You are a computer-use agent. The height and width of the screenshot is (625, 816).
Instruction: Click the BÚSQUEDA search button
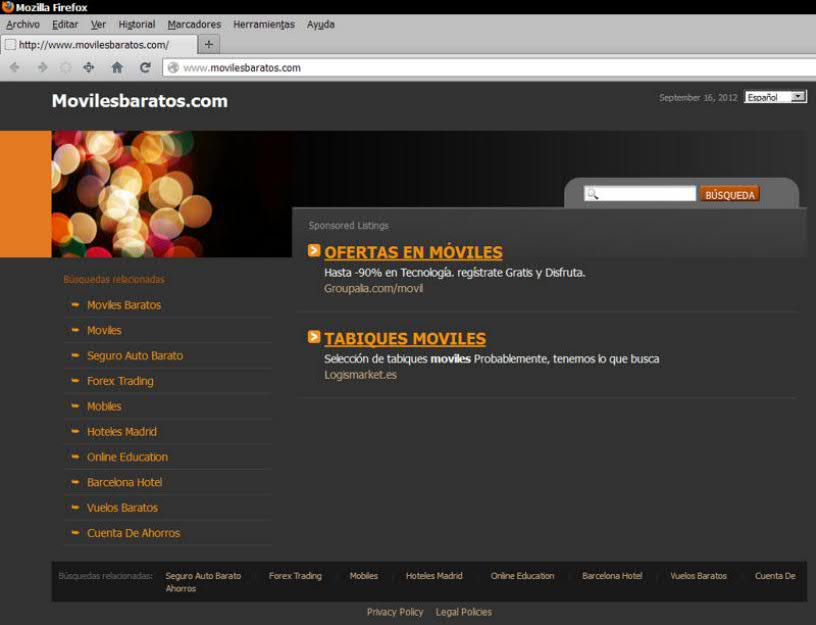[730, 195]
